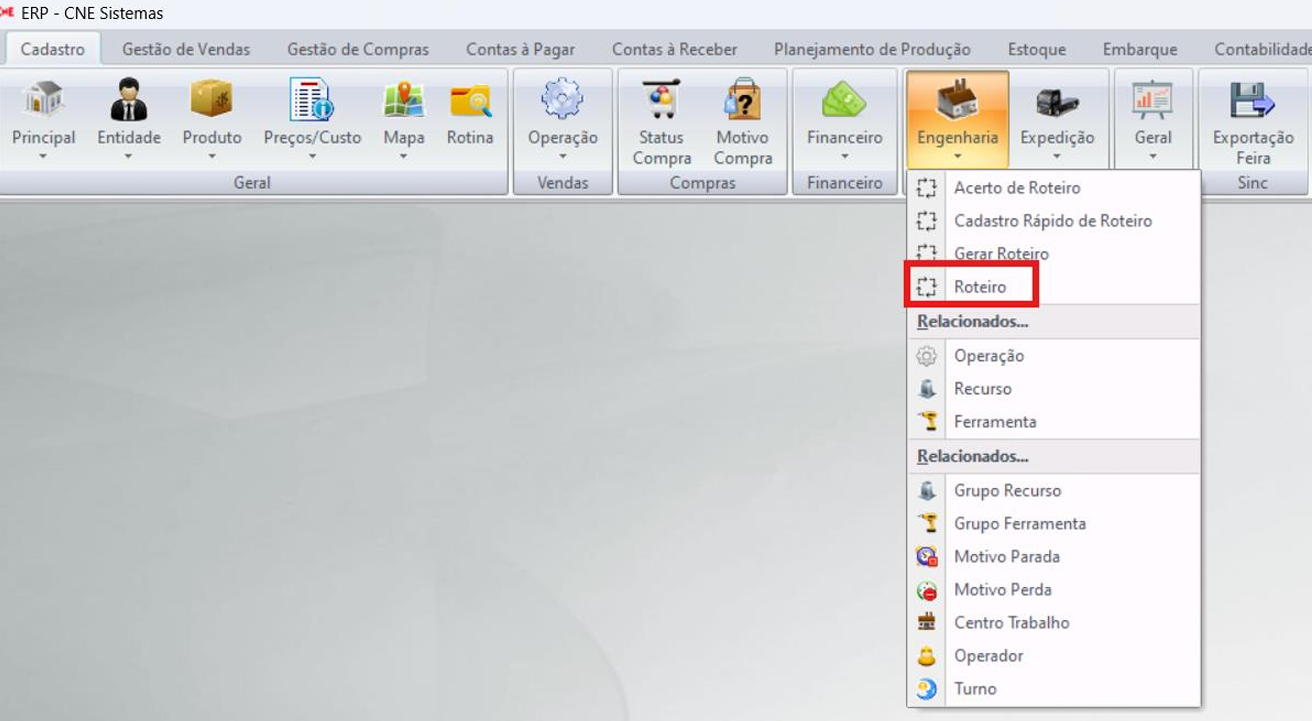Expand the Preços/Custo dropdown arrow
The image size is (1312, 721).
tap(312, 157)
